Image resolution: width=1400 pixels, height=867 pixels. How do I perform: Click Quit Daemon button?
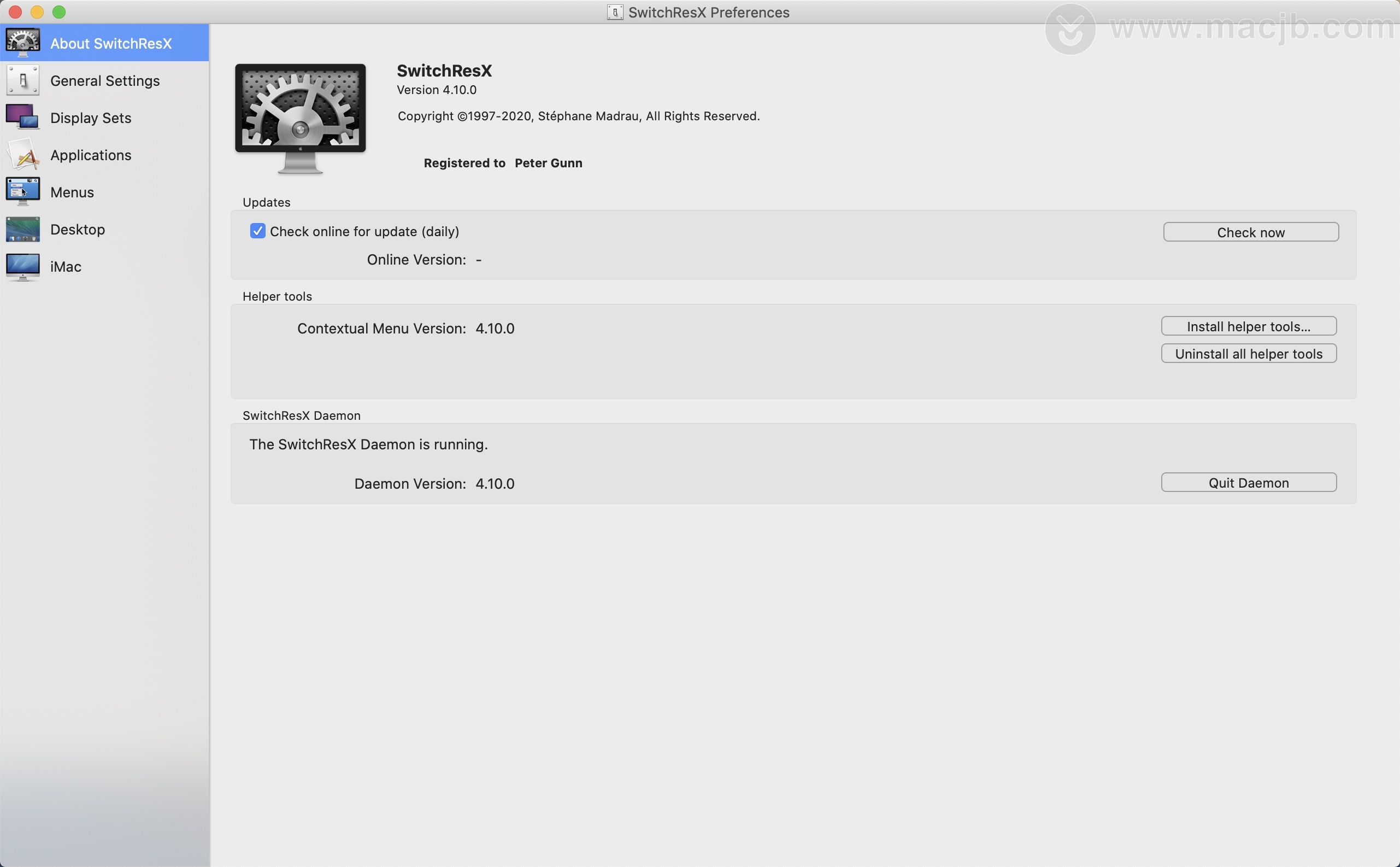tap(1250, 482)
